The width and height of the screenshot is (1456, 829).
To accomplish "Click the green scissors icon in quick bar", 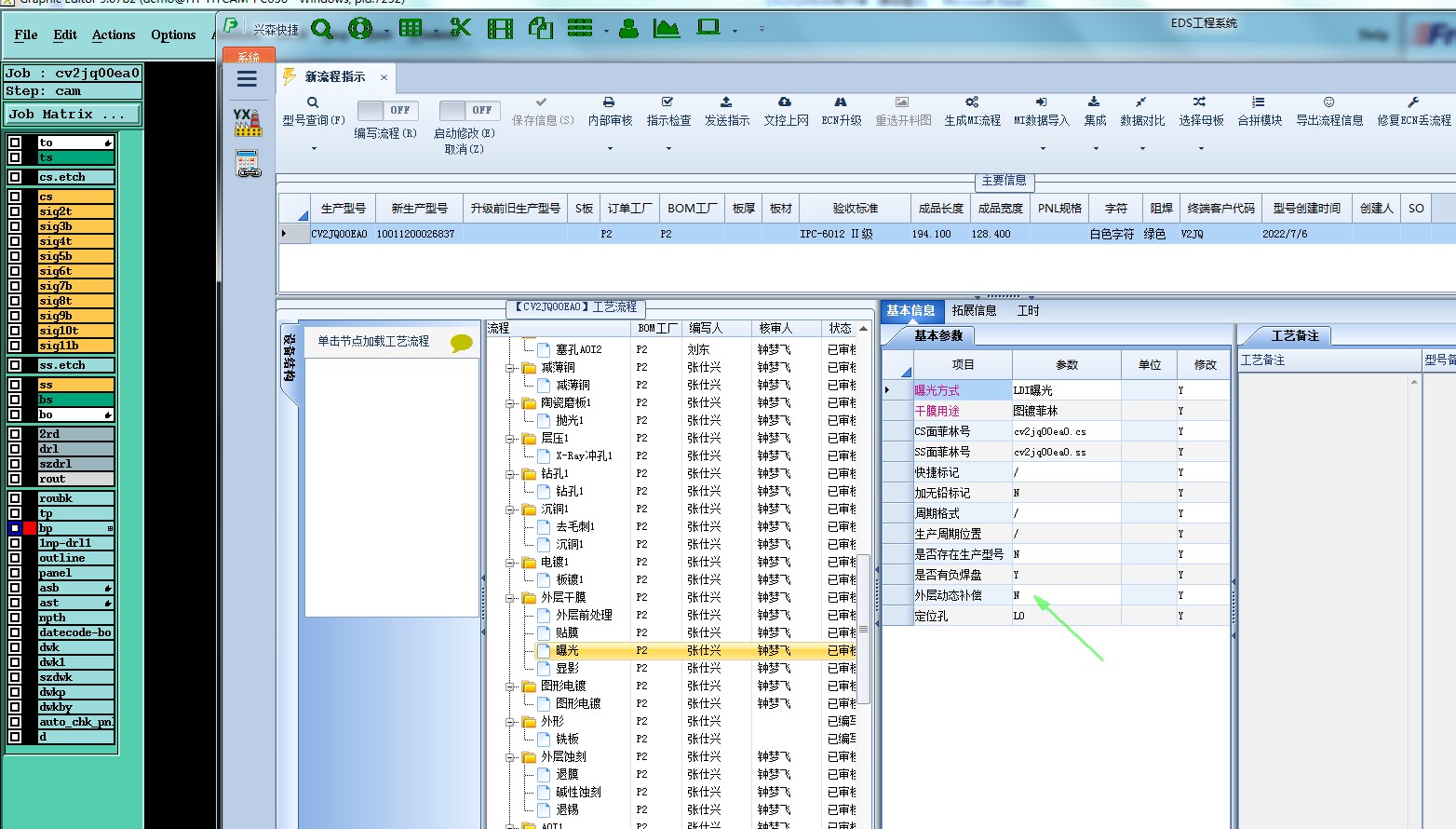I will 460,29.
